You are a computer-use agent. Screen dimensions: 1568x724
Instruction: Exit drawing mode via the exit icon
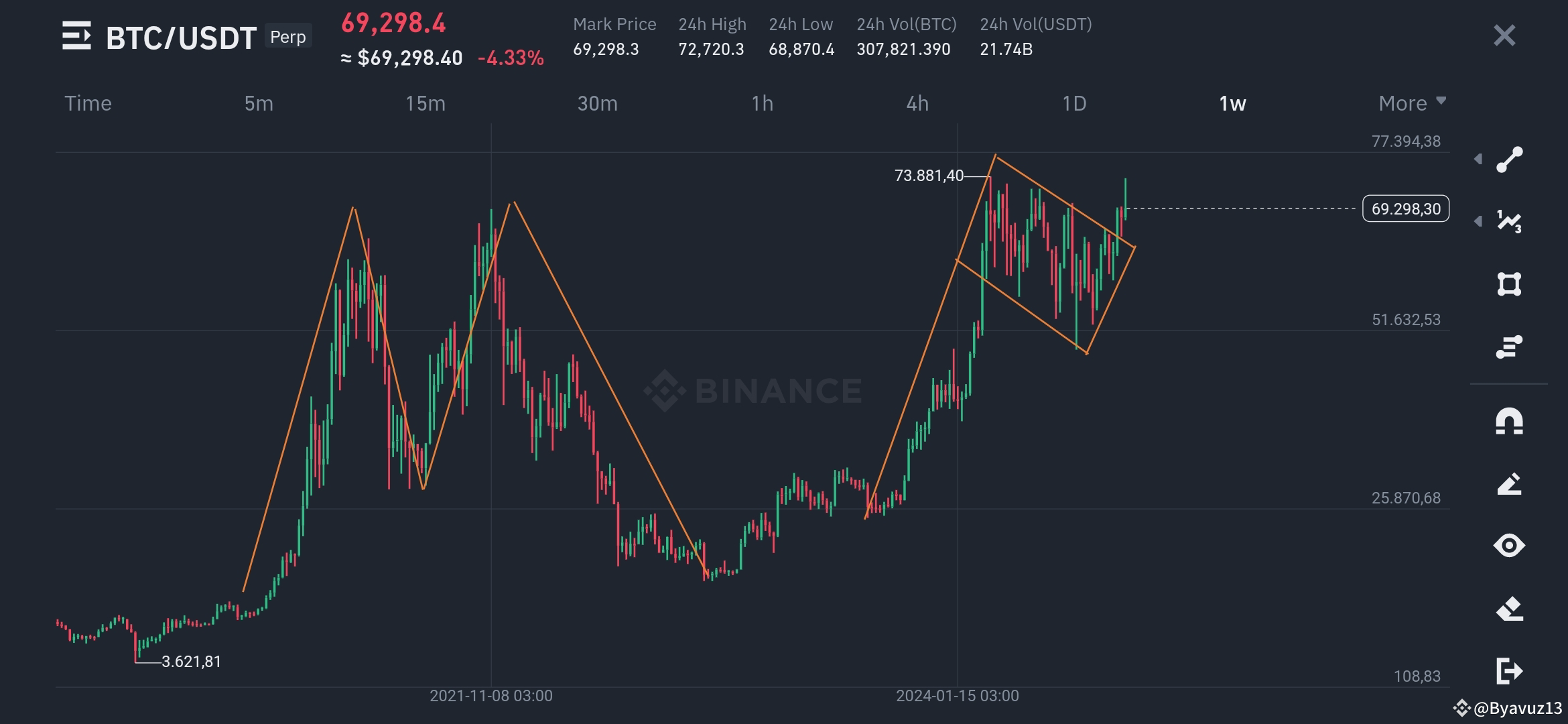pyautogui.click(x=1509, y=671)
